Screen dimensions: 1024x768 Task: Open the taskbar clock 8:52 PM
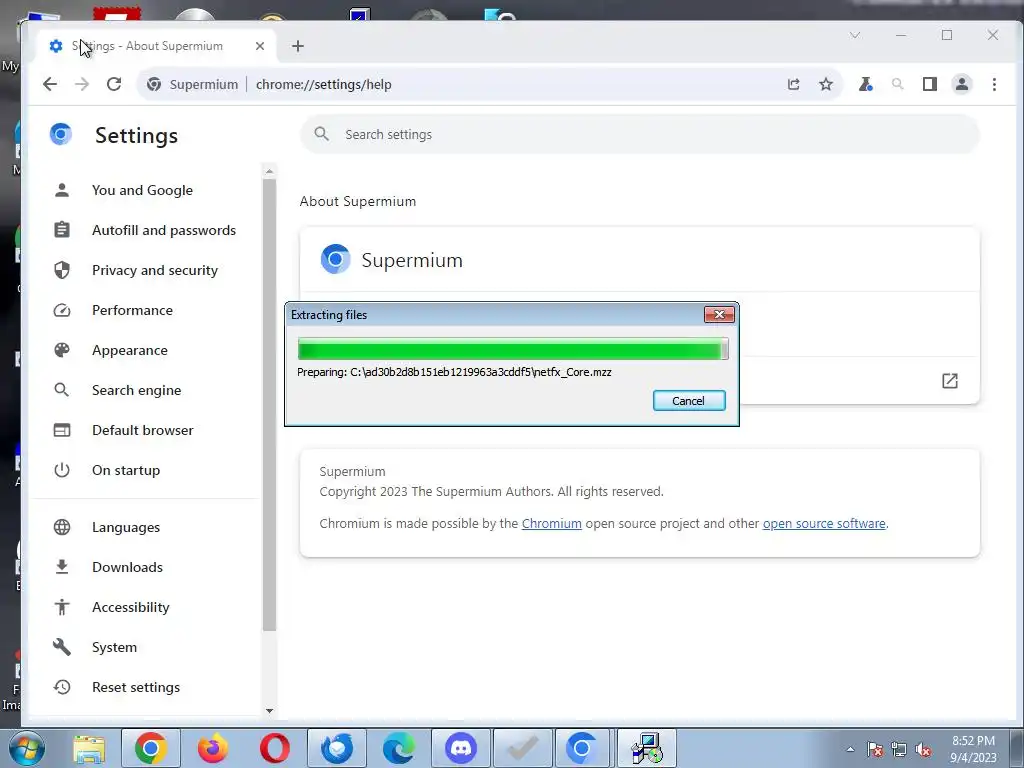pyautogui.click(x=973, y=749)
